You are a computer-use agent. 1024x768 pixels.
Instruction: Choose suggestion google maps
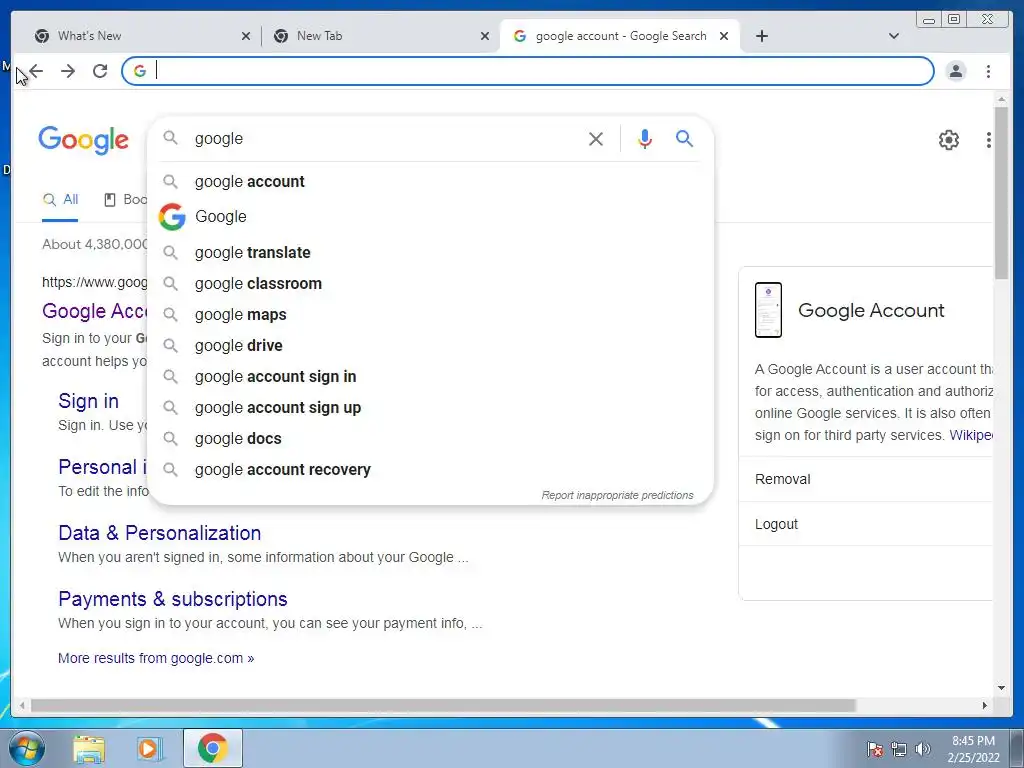click(431, 314)
